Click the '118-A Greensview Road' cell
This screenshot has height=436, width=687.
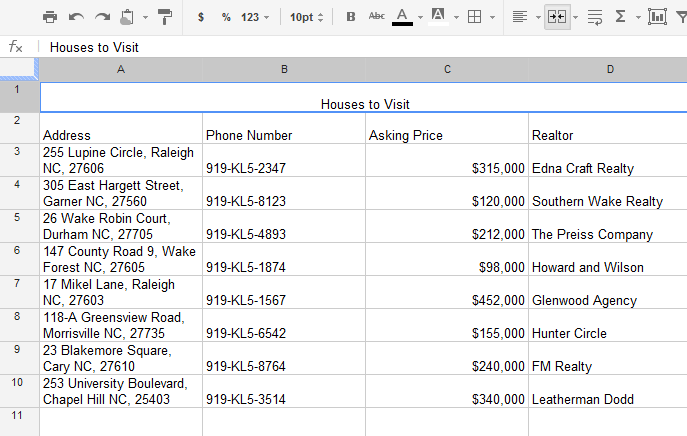point(121,325)
